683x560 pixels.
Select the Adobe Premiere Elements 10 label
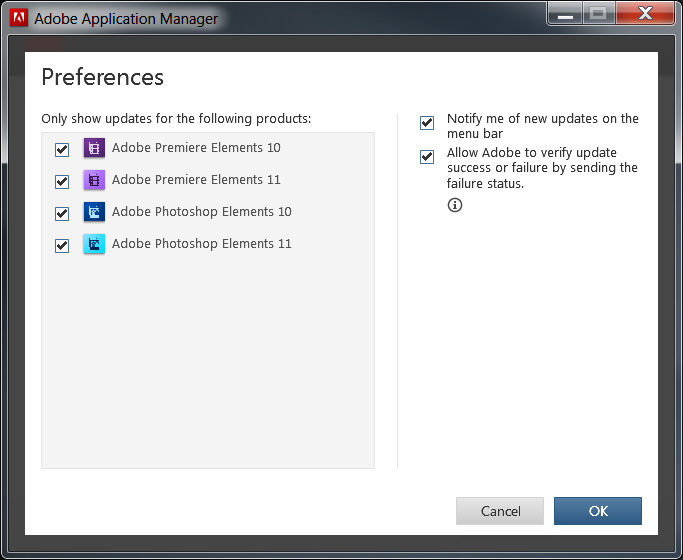point(196,148)
